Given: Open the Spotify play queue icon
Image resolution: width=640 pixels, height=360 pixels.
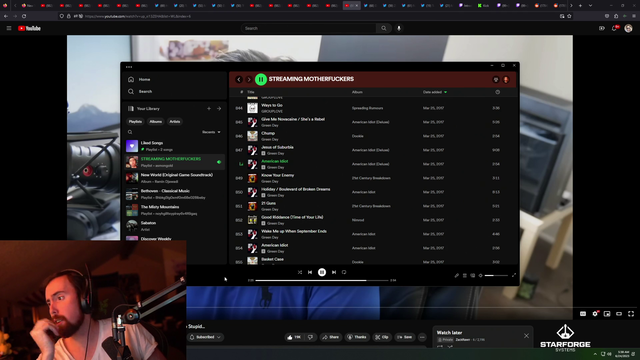Looking at the screenshot, I should pos(464,276).
